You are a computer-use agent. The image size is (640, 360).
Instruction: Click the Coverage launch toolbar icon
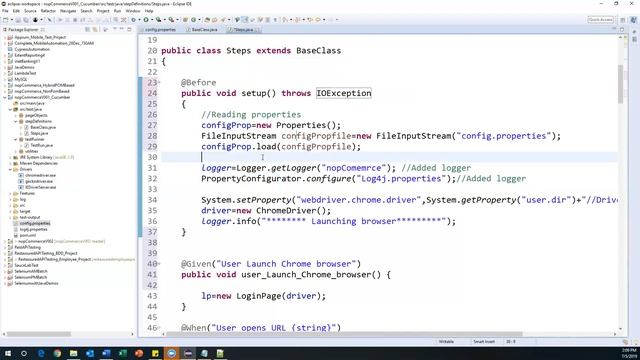(158, 20)
